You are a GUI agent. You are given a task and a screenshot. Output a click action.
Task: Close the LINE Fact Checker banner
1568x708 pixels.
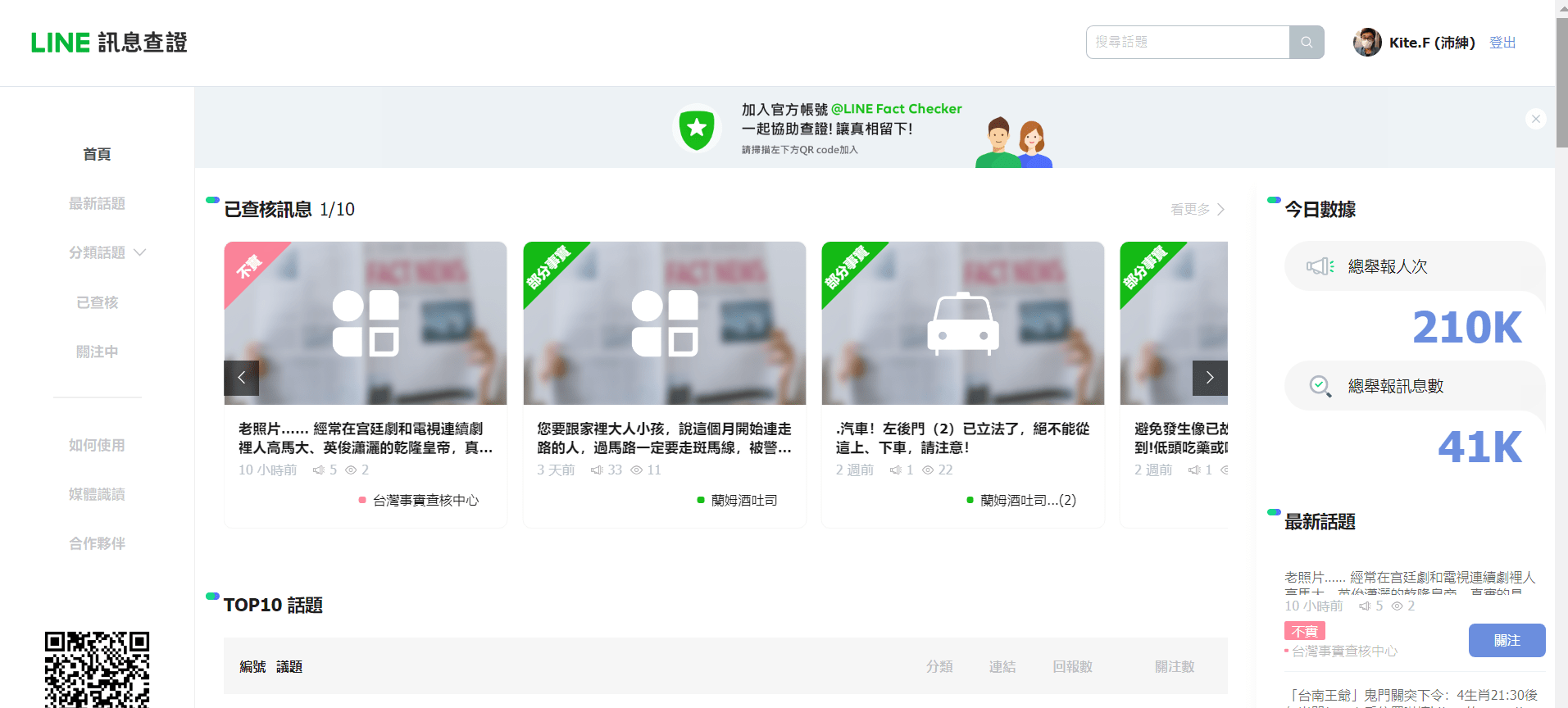pos(1535,119)
